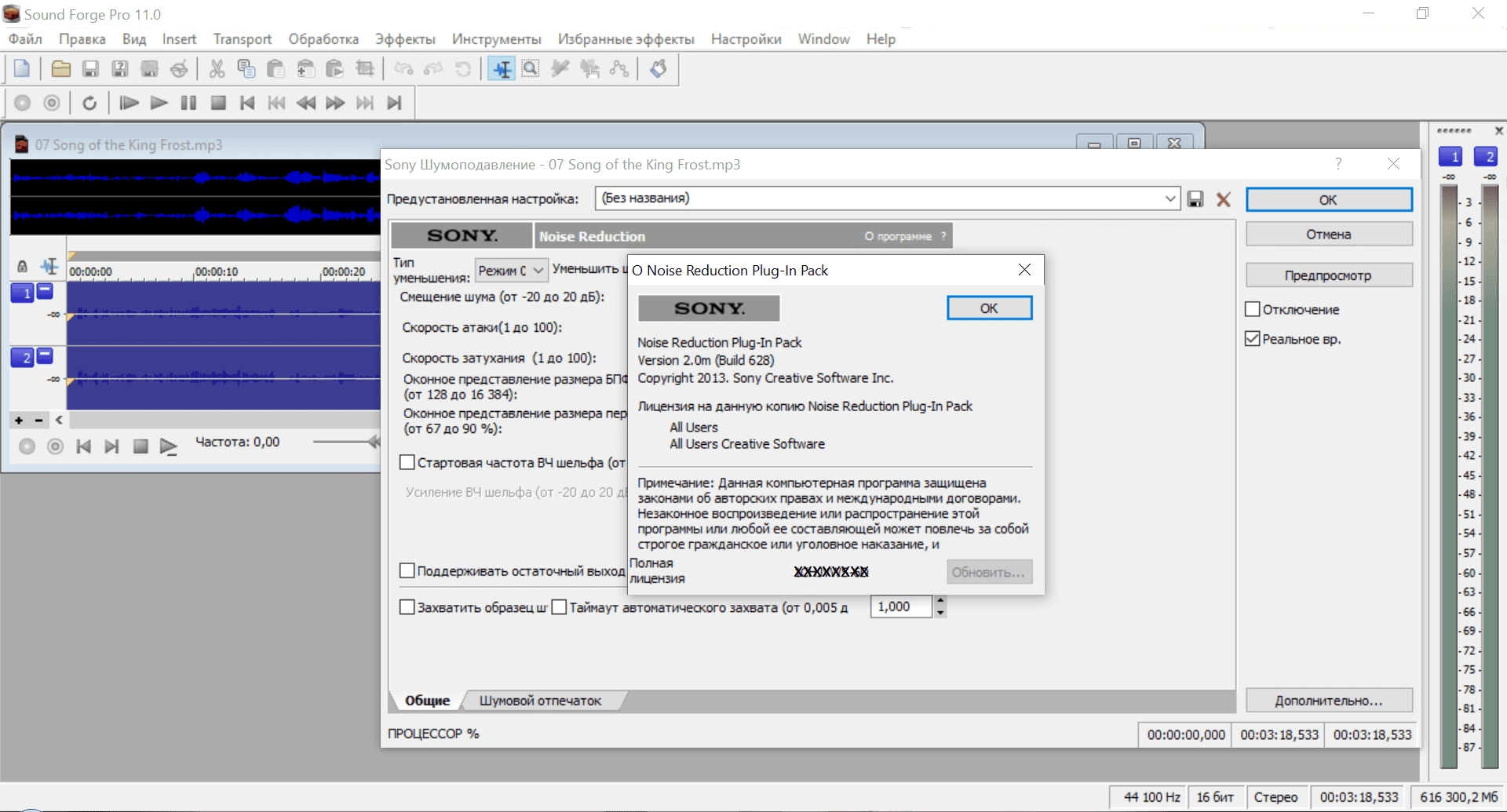Click the Save floppy disk toolbar icon

click(90, 69)
